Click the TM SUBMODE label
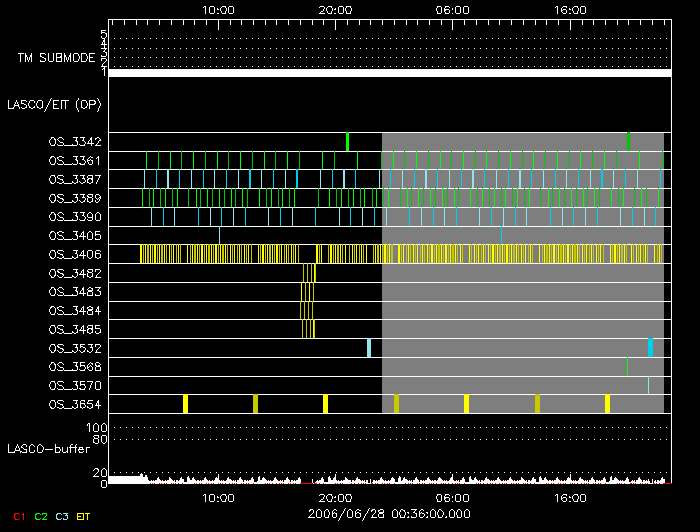 55,58
